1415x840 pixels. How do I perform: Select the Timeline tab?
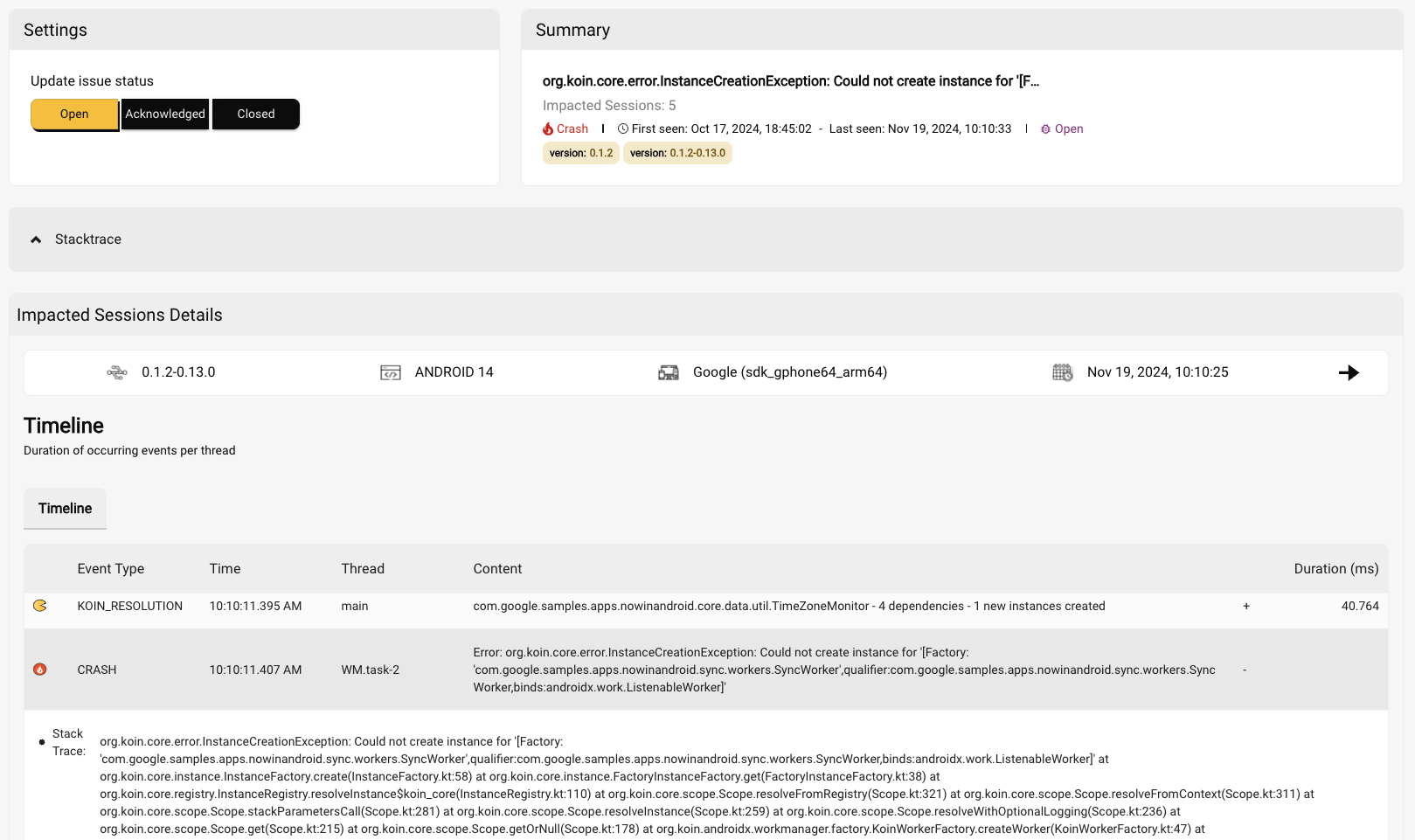click(x=65, y=509)
